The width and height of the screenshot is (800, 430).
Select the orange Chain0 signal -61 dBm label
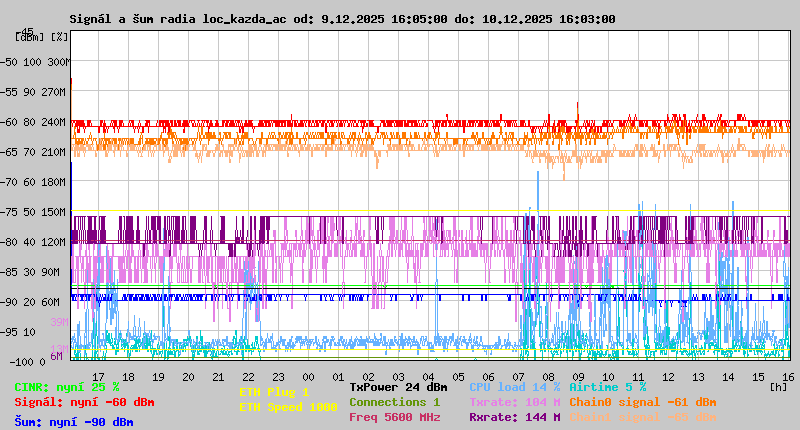(x=642, y=402)
